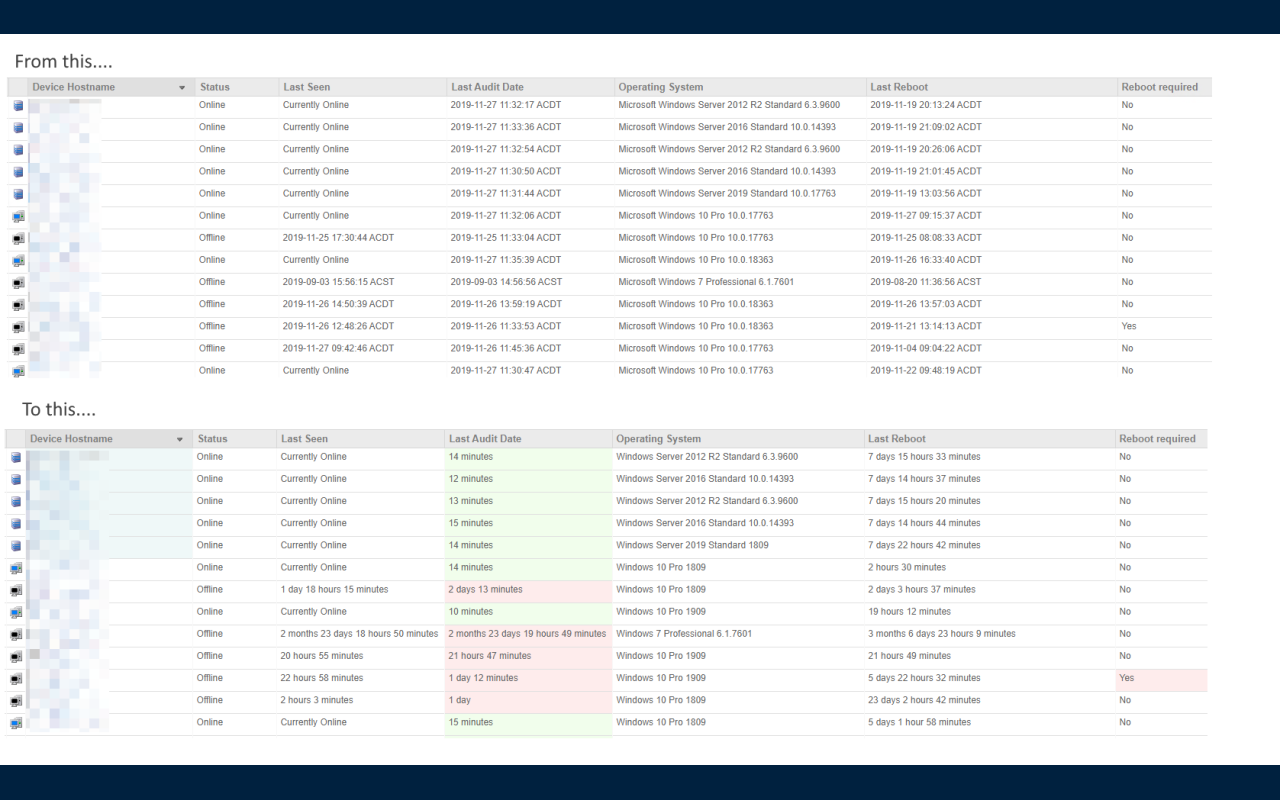Click offline icon in row last seen 1 day 18 hours 15 minutes
The image size is (1280, 800).
tap(16, 590)
